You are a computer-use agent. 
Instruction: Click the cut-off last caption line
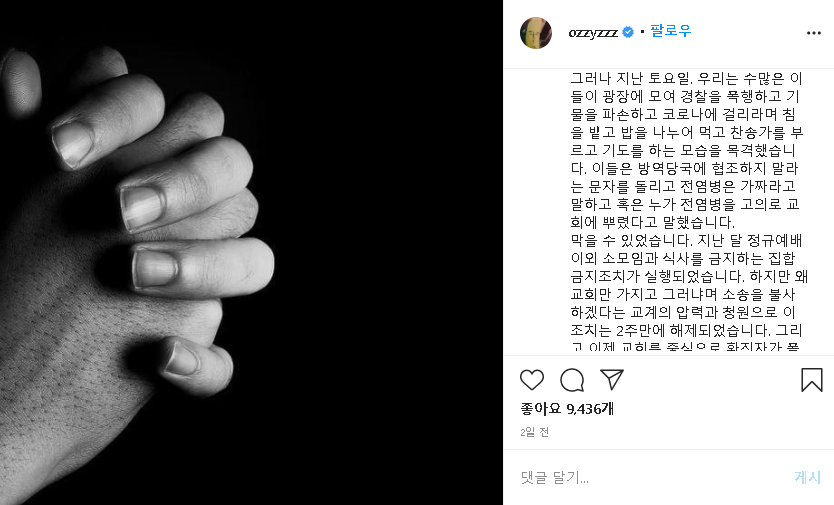(x=685, y=346)
